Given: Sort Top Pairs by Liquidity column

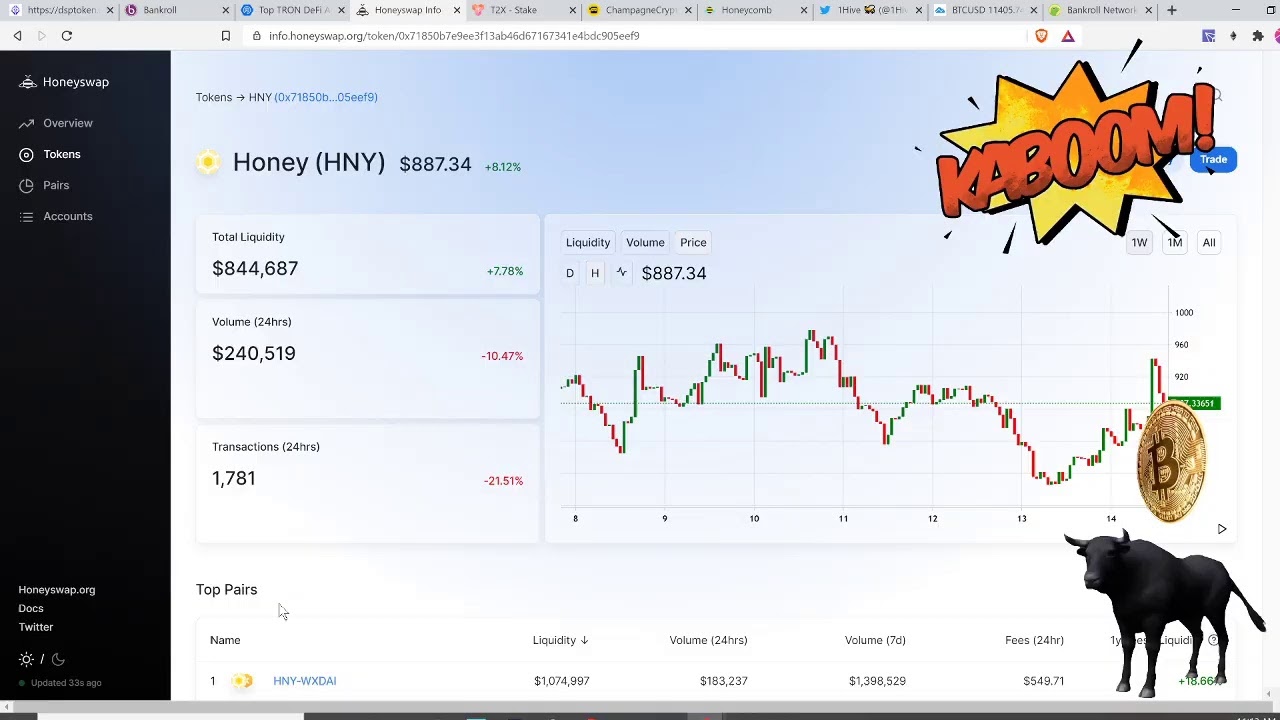Looking at the screenshot, I should point(560,640).
